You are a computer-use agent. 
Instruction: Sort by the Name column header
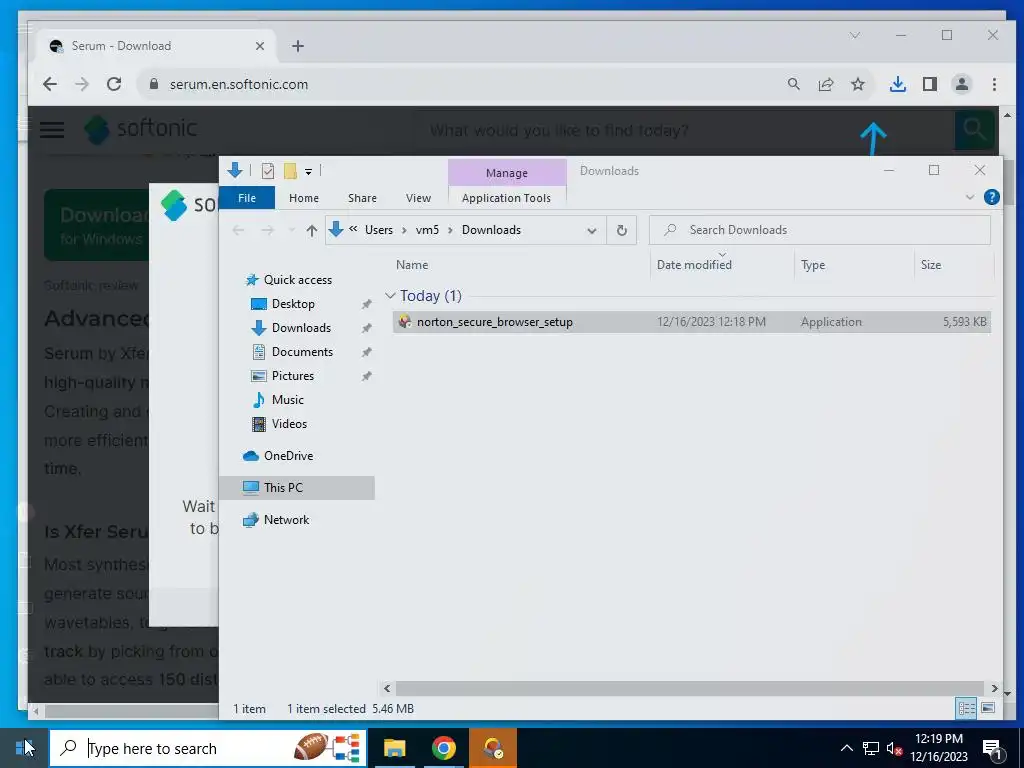pos(411,264)
